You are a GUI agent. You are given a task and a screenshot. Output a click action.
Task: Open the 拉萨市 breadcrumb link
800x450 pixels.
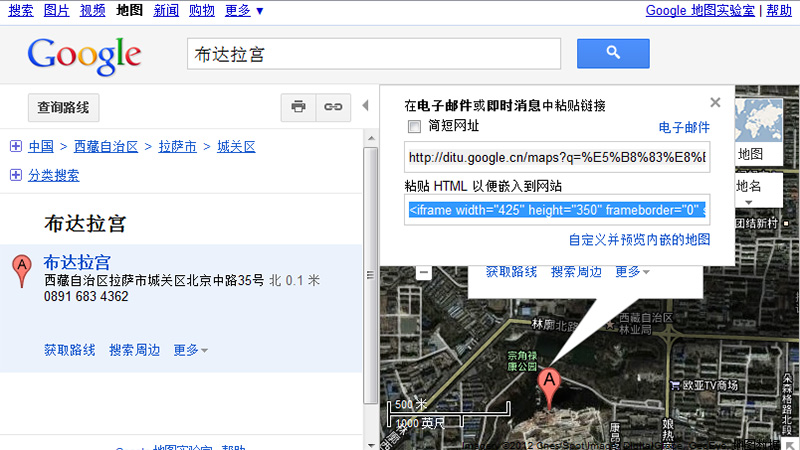pos(177,147)
